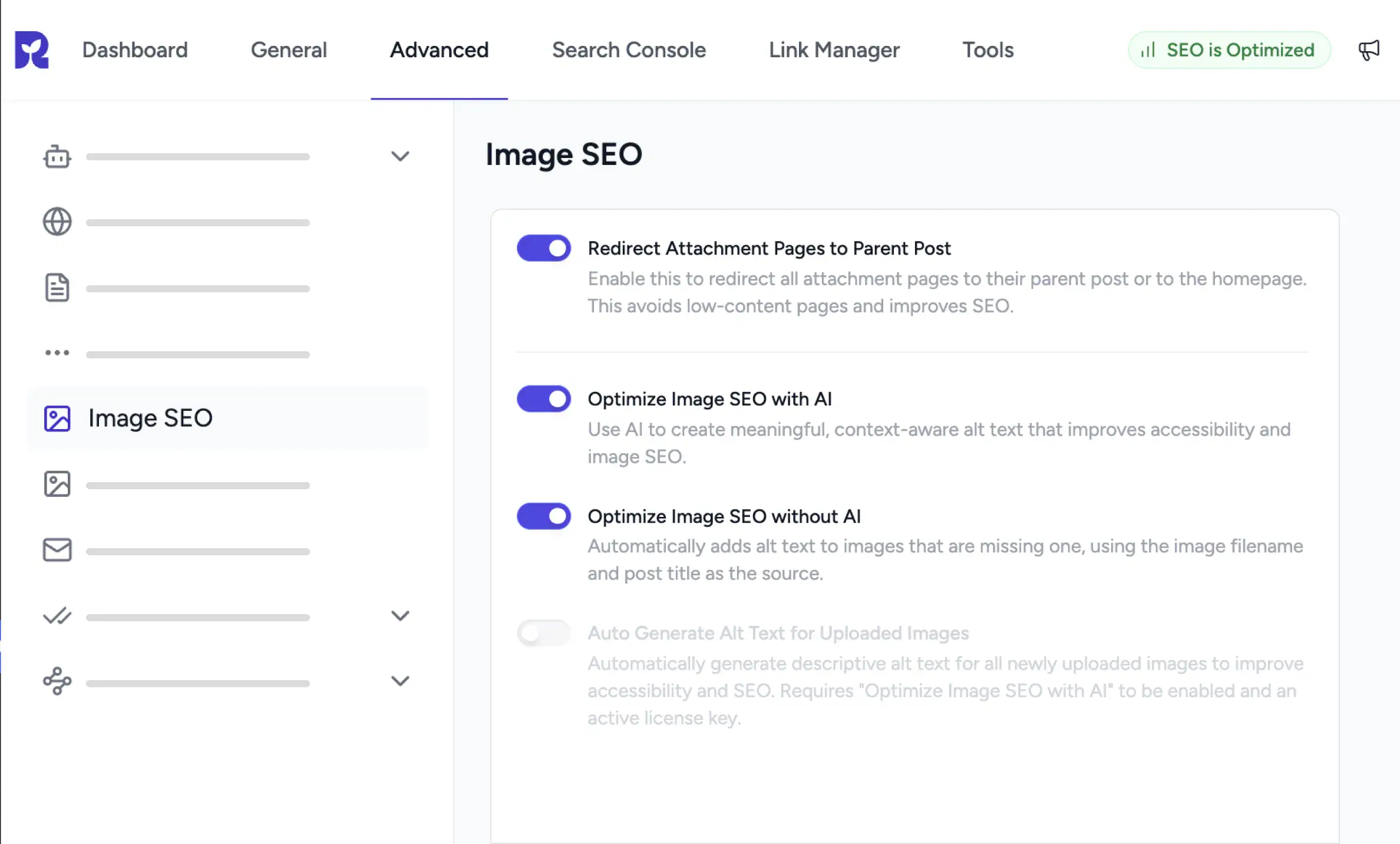Open the megaphone announcements icon

tap(1369, 50)
